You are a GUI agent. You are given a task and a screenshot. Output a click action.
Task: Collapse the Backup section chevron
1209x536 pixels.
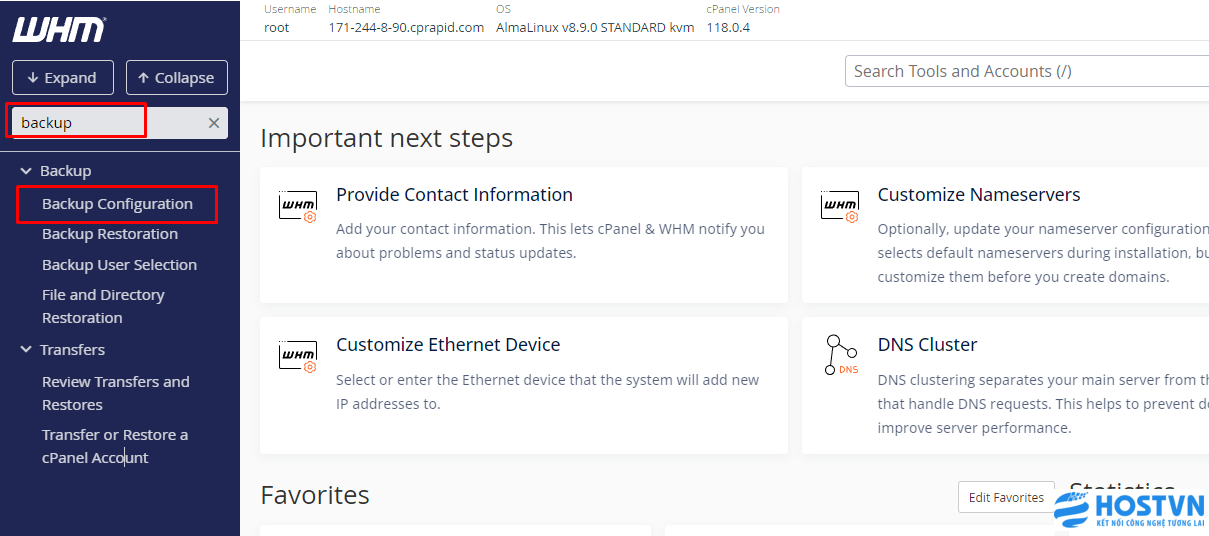[x=26, y=171]
